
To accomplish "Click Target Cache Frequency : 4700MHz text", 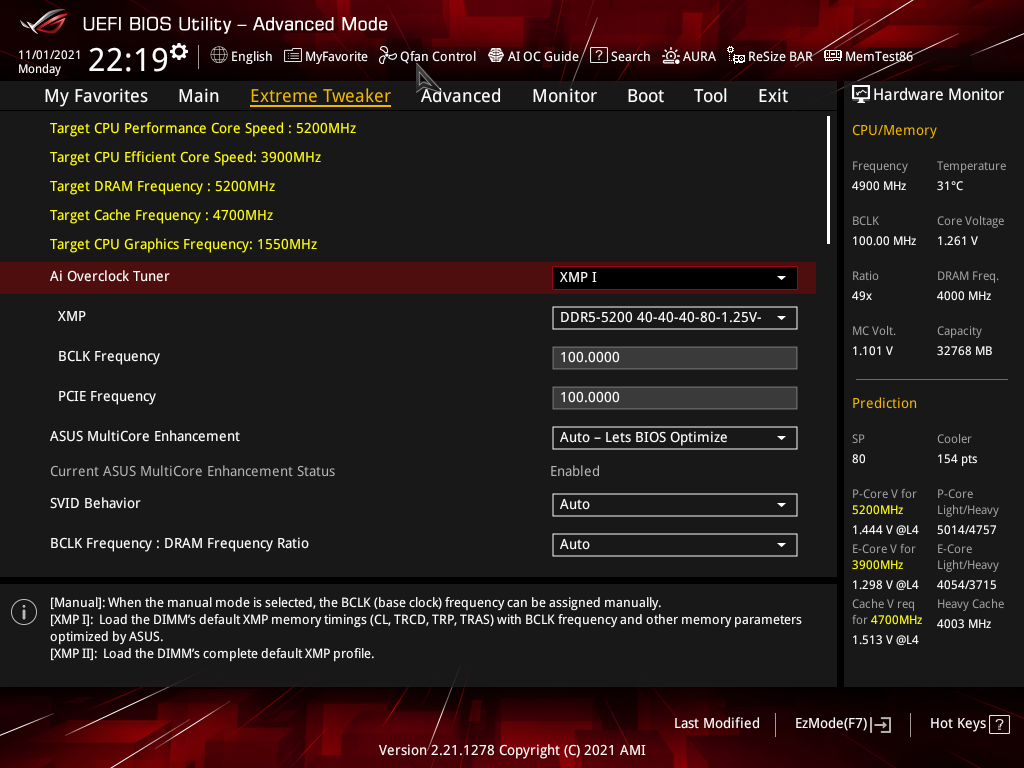I will tap(161, 216).
